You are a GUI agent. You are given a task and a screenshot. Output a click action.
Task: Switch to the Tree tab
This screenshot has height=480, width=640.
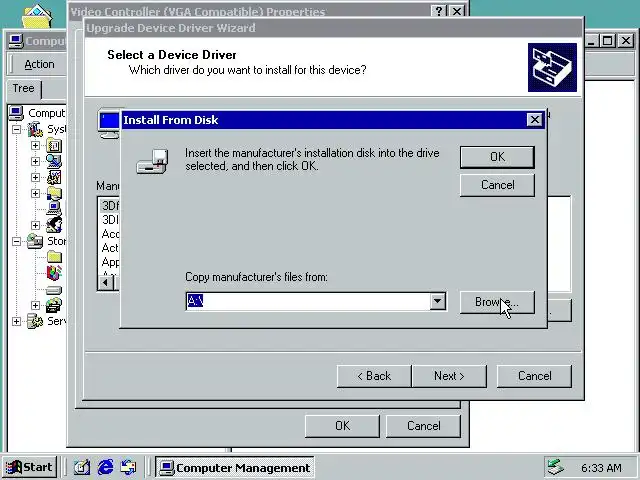23,88
